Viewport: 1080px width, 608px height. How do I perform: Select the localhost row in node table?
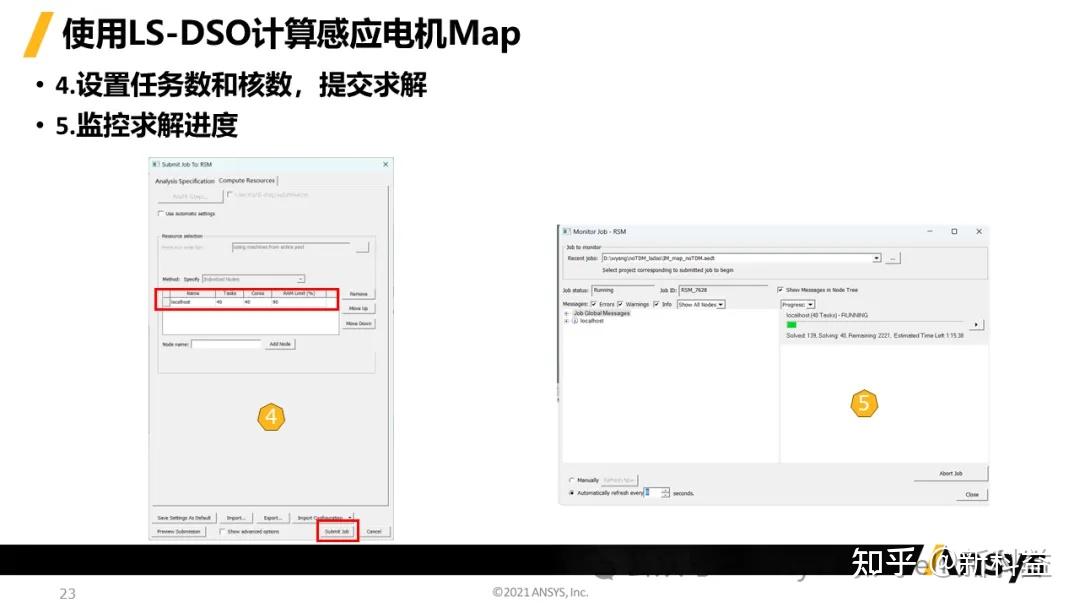(x=247, y=302)
